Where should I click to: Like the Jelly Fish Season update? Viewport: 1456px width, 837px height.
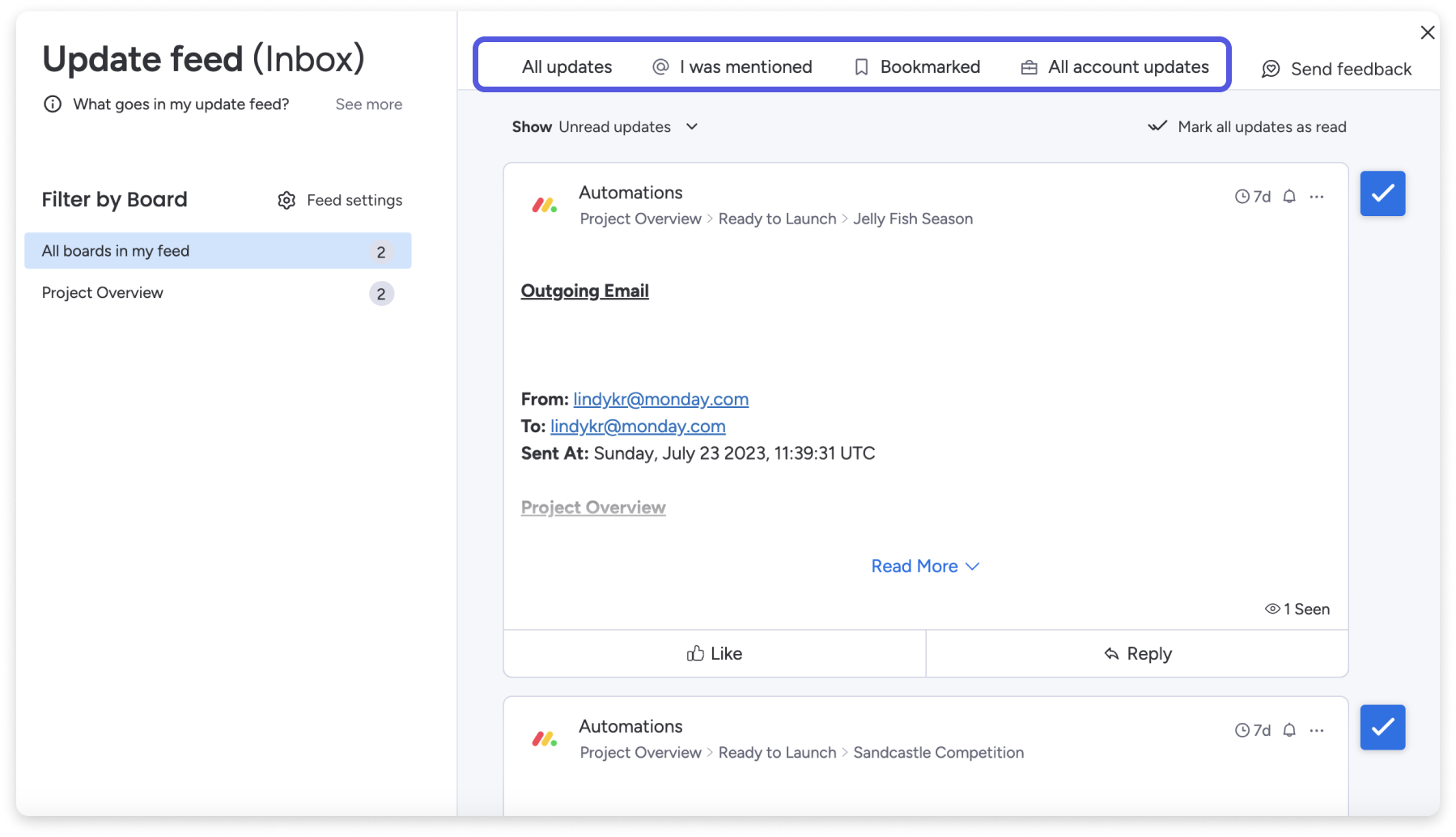(x=715, y=653)
